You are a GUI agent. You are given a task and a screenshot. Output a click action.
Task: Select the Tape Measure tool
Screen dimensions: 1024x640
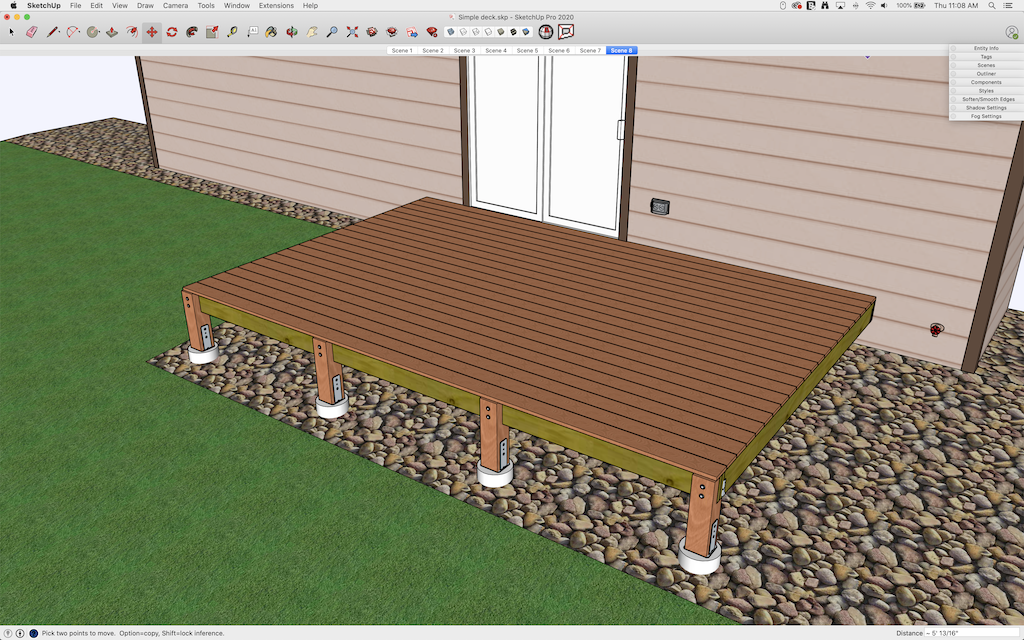coord(232,32)
